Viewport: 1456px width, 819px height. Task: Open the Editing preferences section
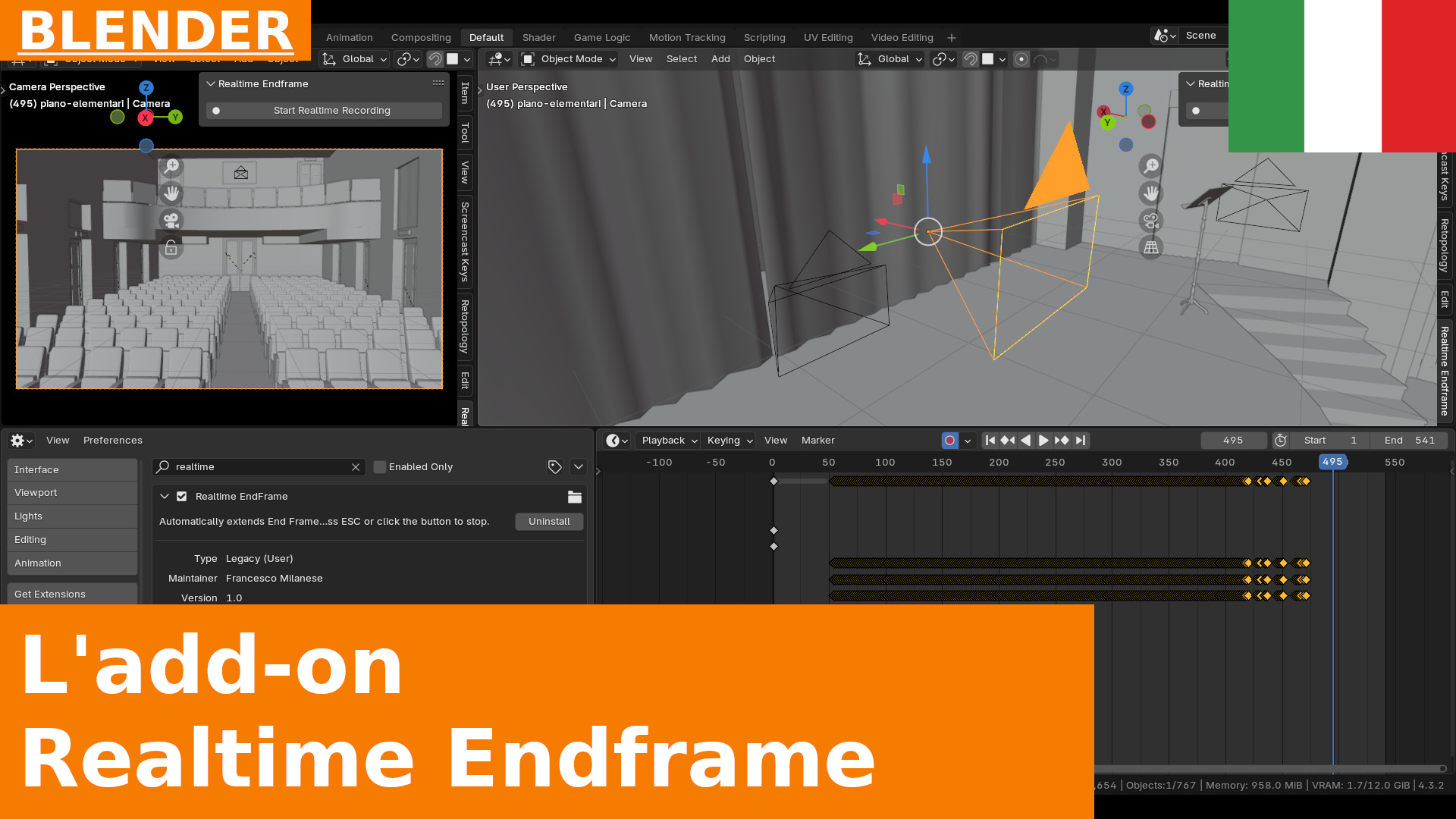tap(73, 540)
